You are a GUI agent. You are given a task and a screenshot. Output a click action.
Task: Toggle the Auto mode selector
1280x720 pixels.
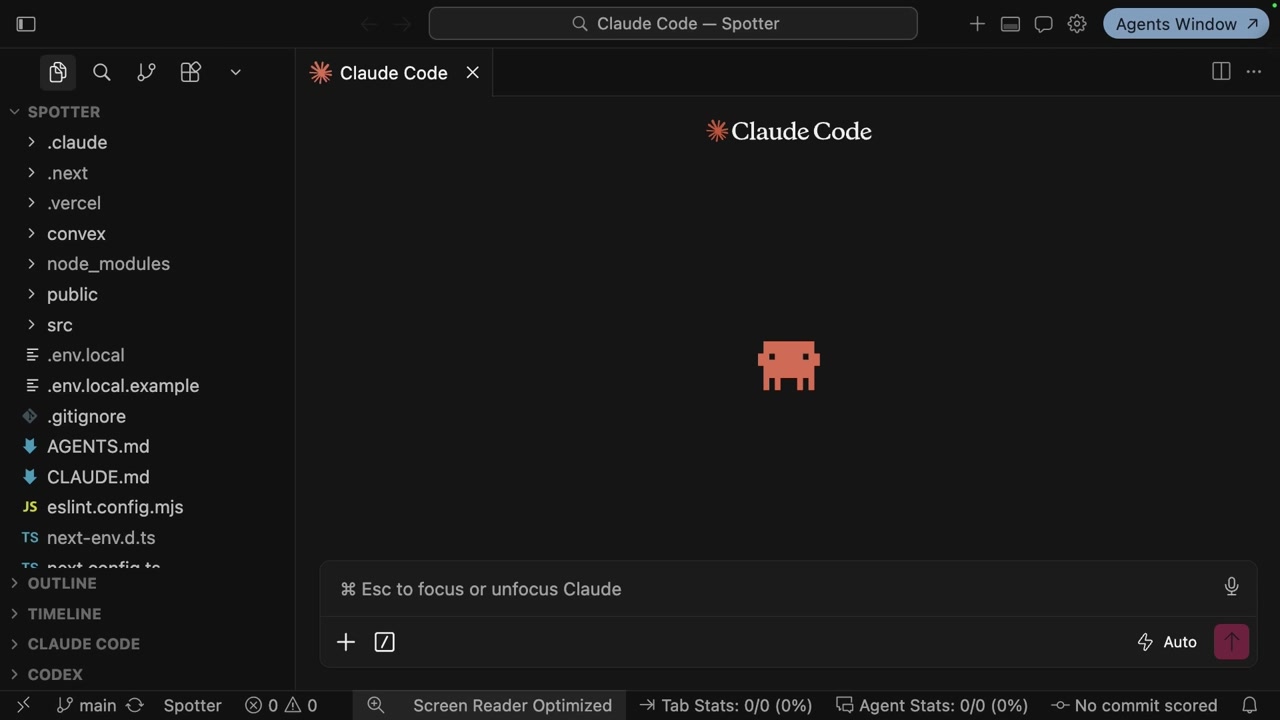[1167, 642]
